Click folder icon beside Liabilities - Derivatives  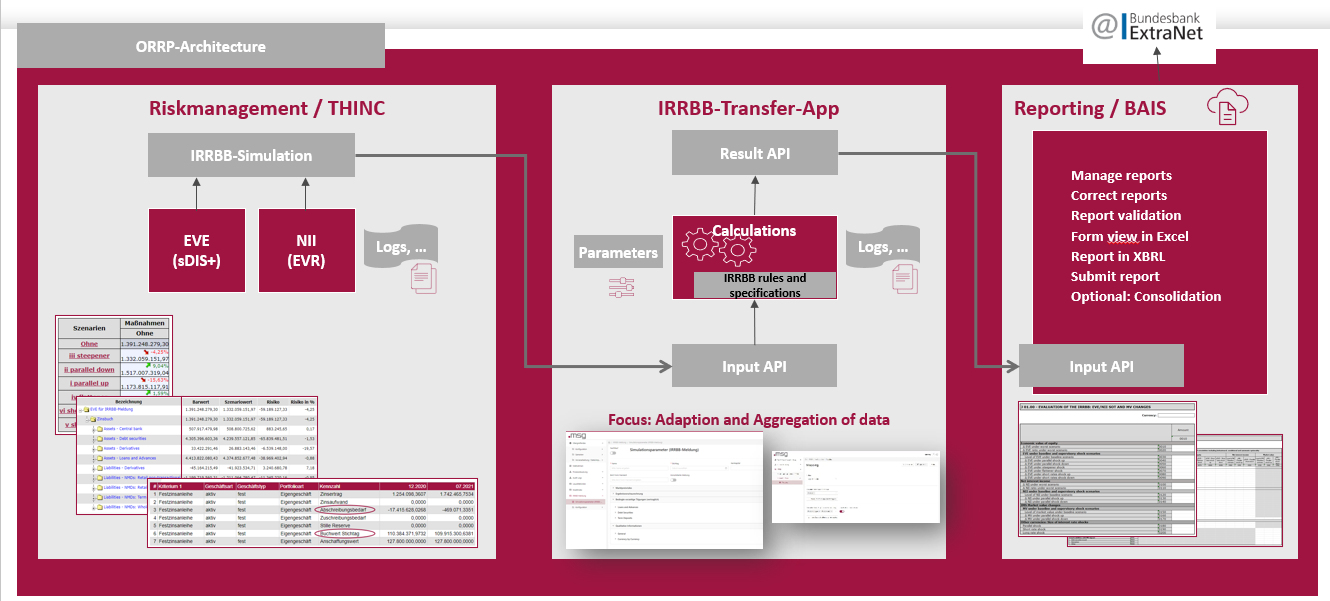click(100, 468)
